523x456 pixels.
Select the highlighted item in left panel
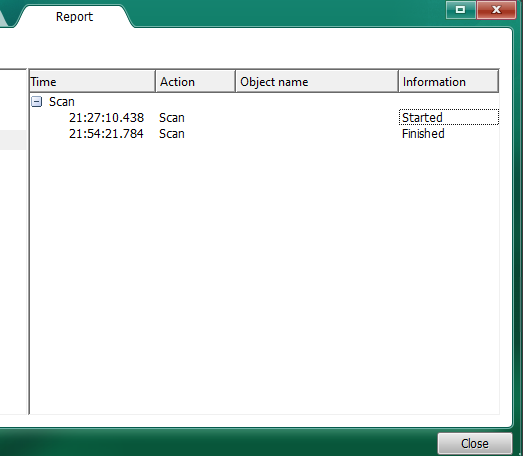(13, 140)
